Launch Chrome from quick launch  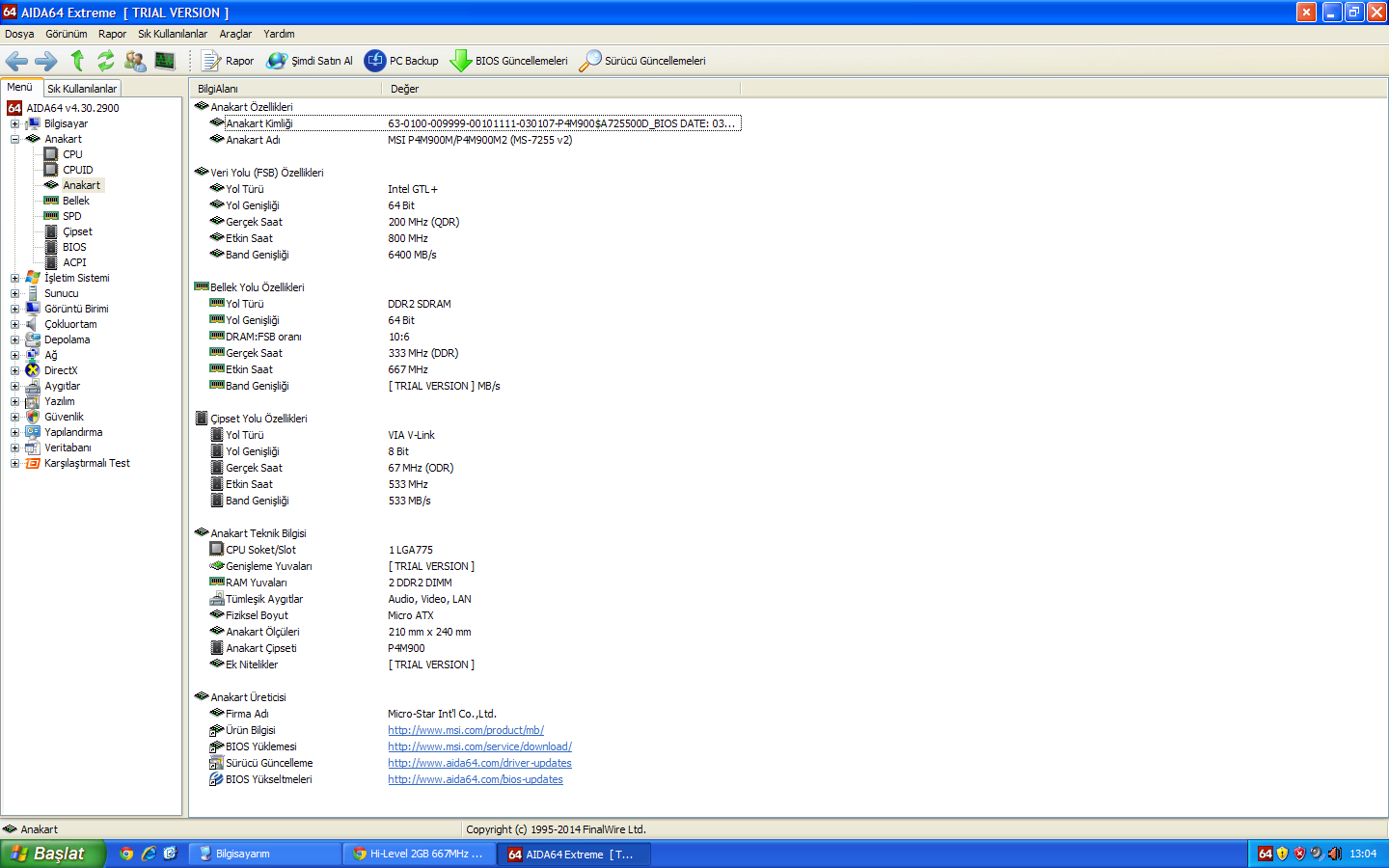[x=126, y=854]
